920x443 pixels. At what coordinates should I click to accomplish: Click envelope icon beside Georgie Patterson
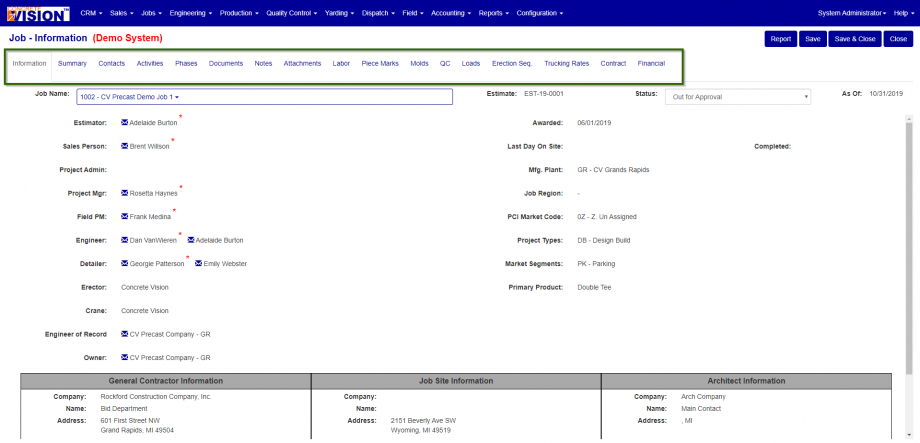(124, 263)
